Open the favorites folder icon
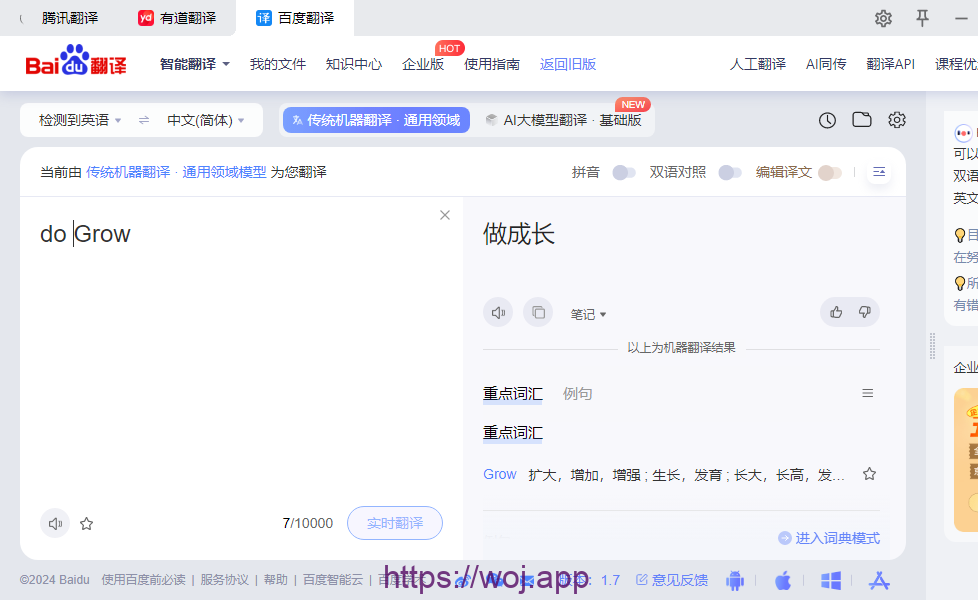978x600 pixels. coord(861,119)
